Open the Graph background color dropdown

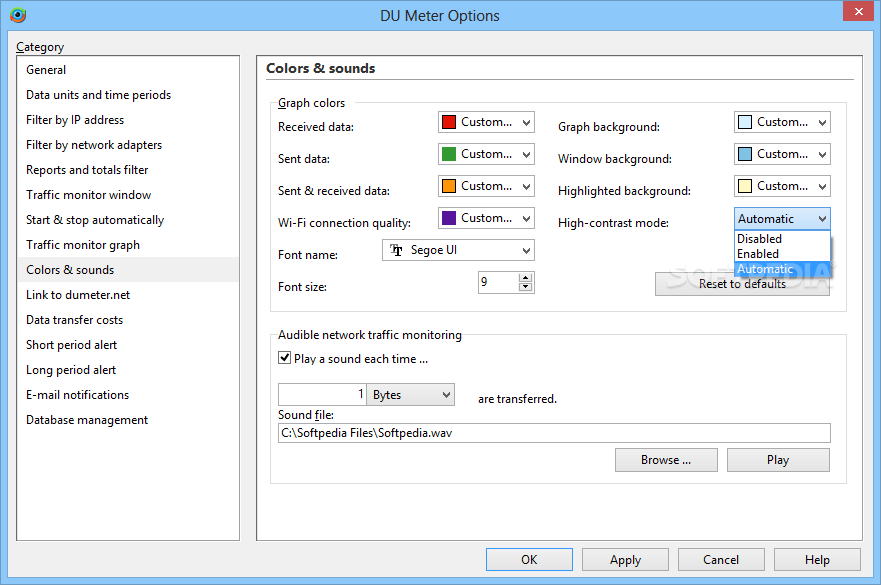pyautogui.click(x=782, y=122)
